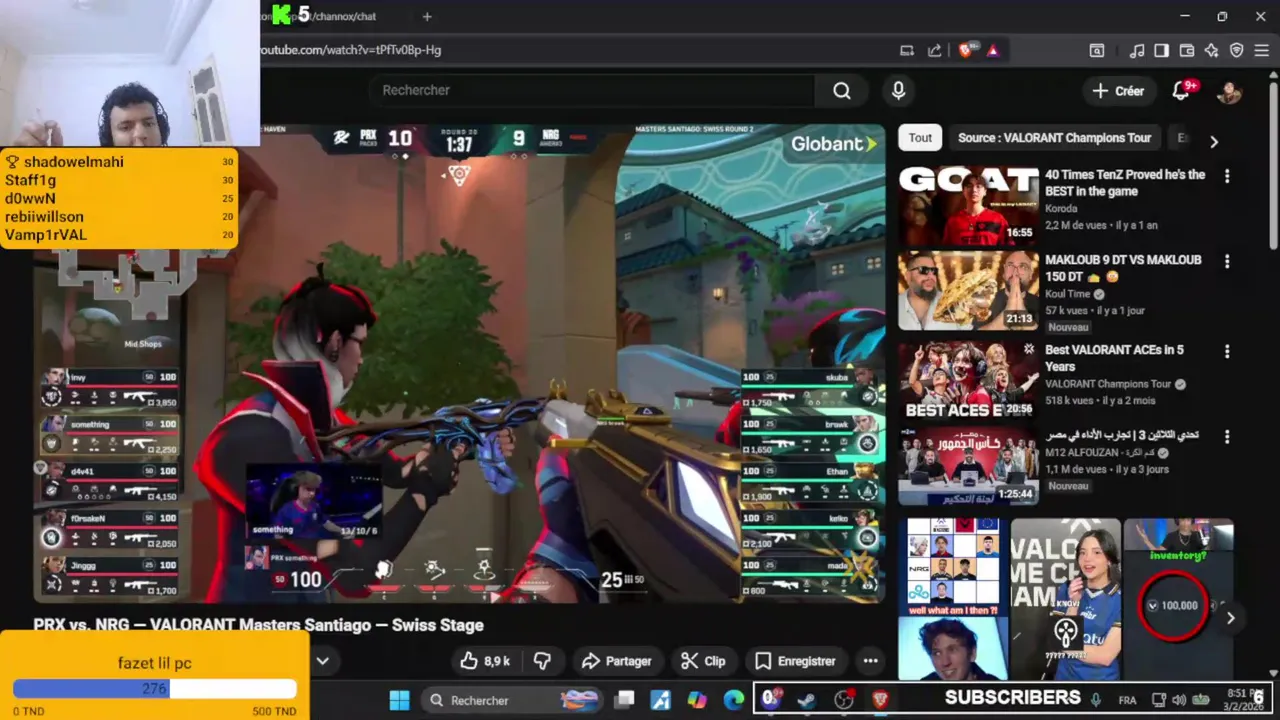
Task: Open Brave playlist music note icon
Action: [x=1137, y=50]
